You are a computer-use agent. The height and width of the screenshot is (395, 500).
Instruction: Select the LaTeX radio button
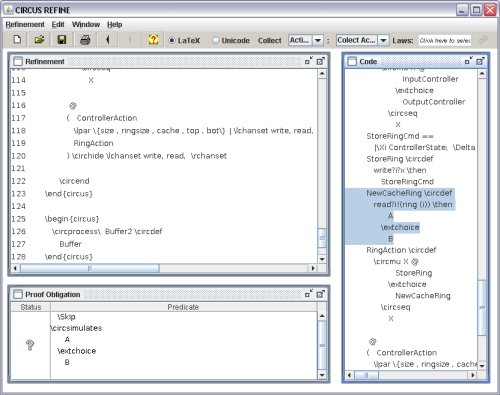(x=172, y=40)
